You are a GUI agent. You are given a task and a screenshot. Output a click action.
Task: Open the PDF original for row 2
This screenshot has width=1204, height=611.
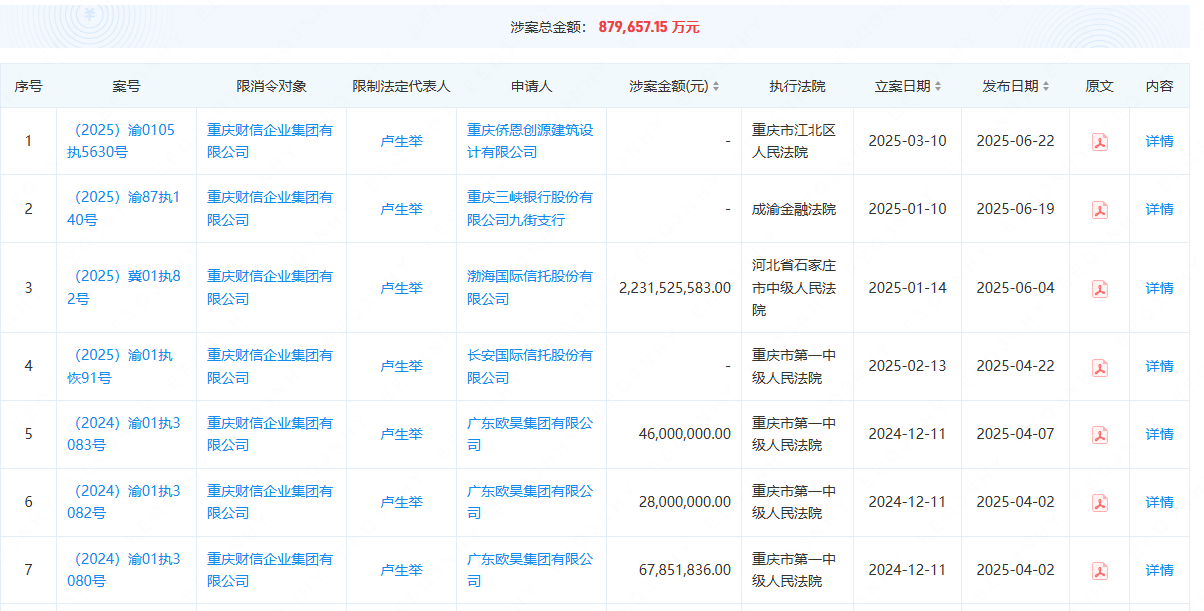click(1099, 210)
